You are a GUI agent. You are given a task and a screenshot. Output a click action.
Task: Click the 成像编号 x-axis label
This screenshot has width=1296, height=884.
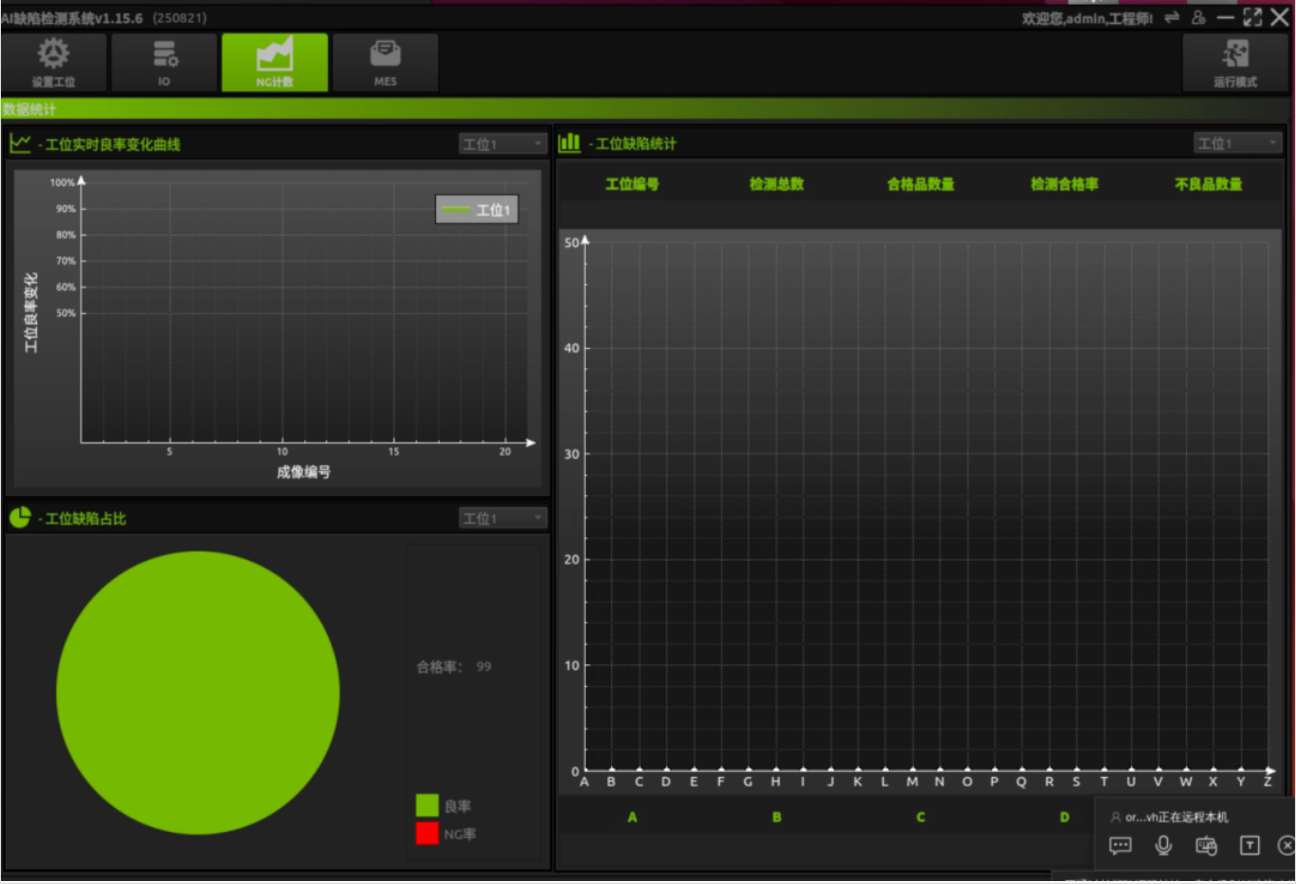[x=304, y=472]
